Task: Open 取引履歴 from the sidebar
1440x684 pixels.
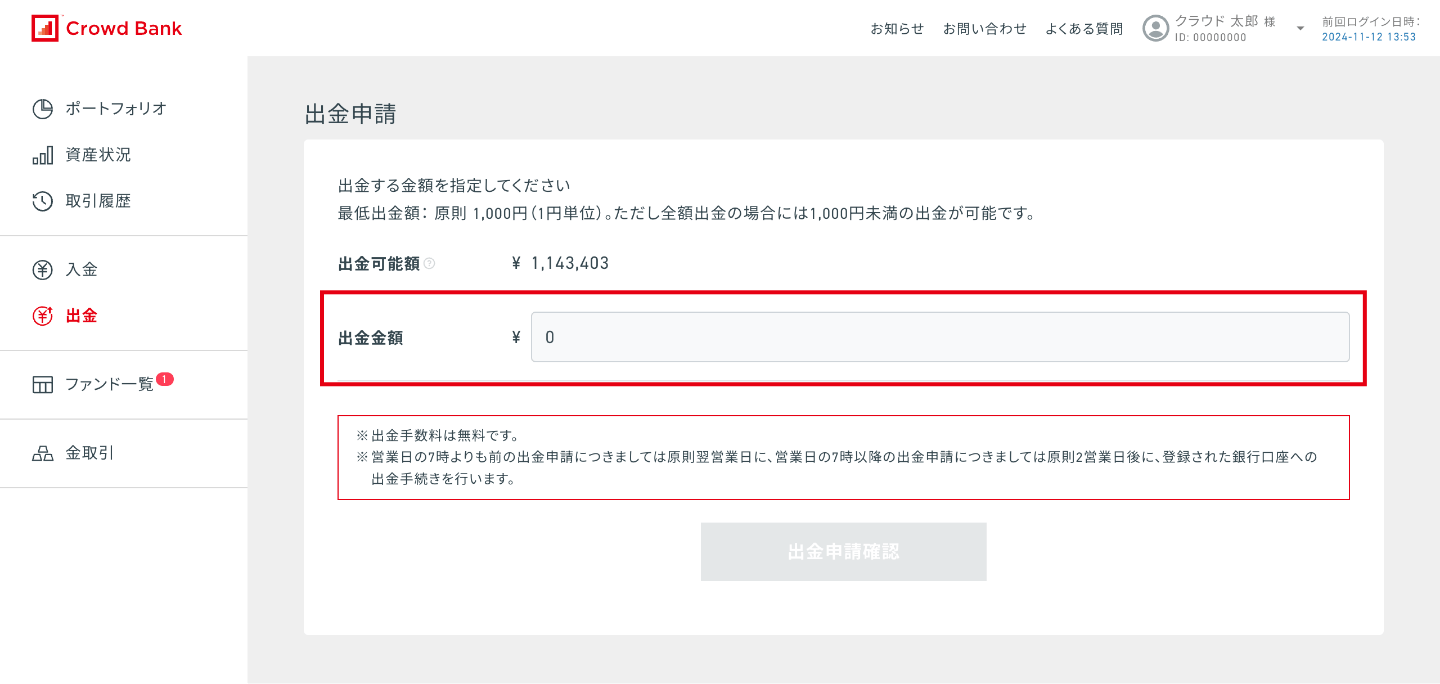Action: (x=98, y=201)
